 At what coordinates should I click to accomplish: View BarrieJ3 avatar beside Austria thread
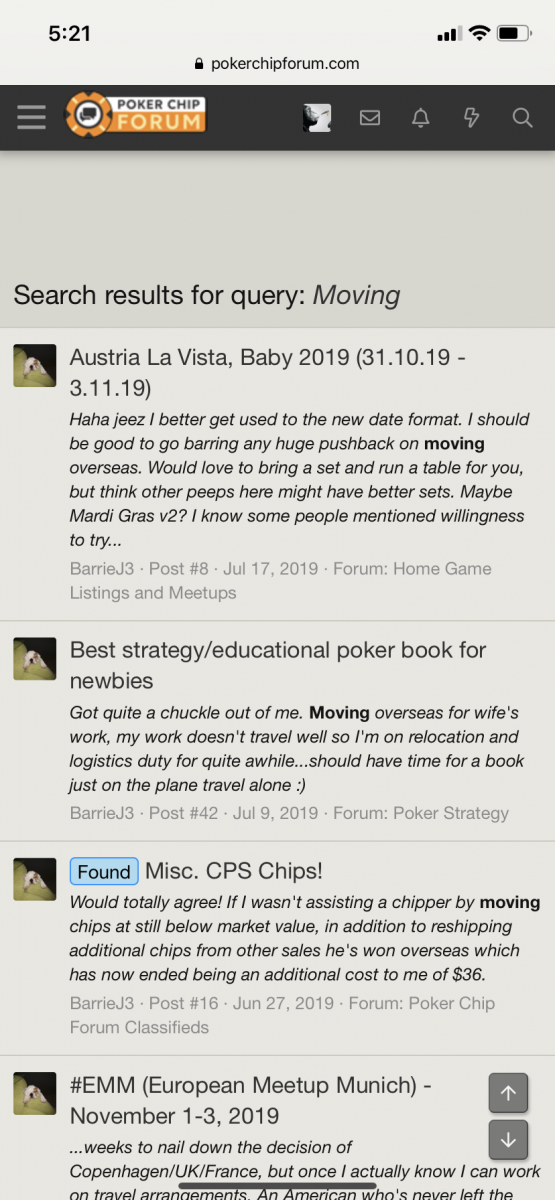(x=34, y=366)
